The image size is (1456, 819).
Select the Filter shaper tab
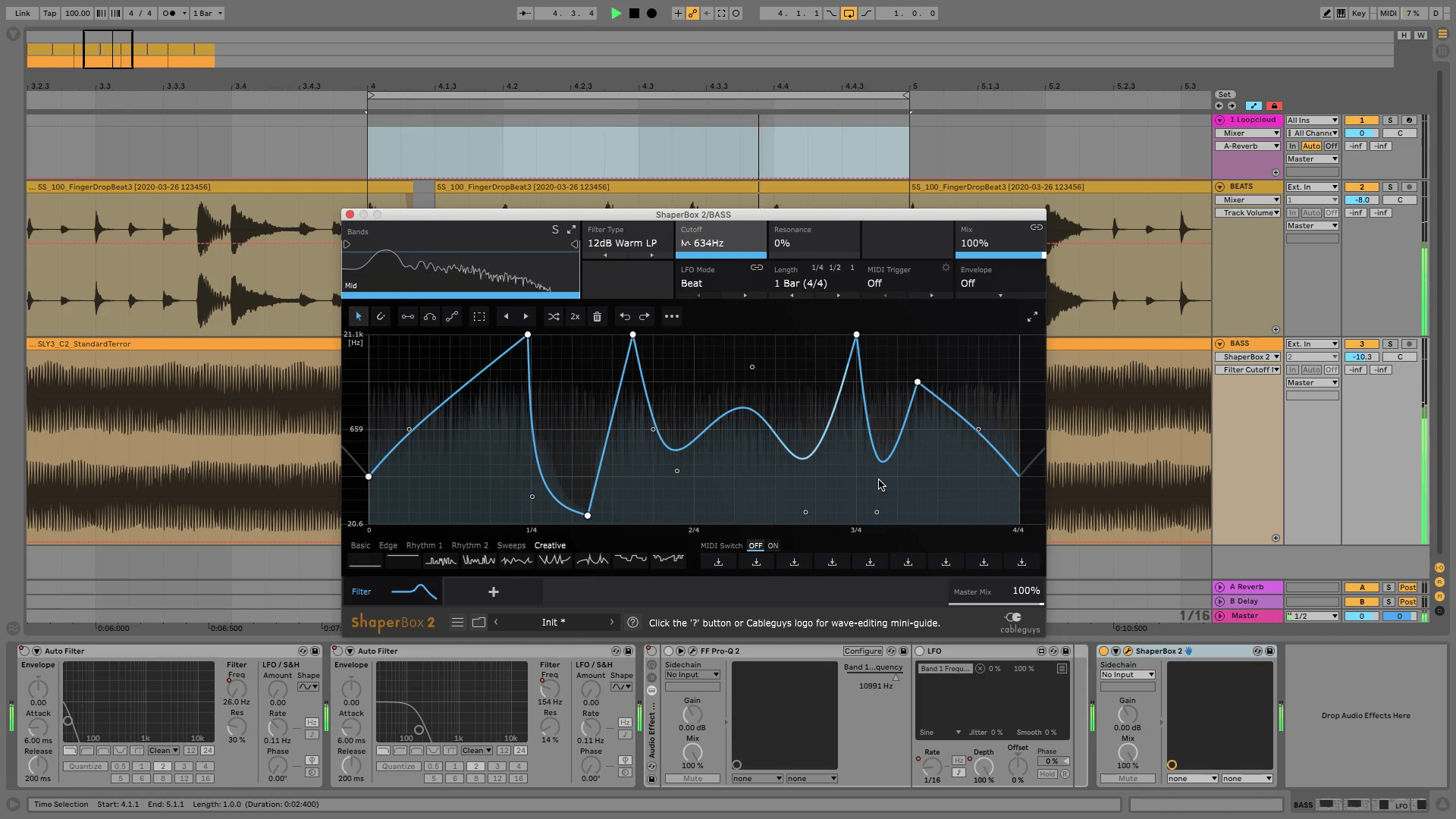point(392,591)
